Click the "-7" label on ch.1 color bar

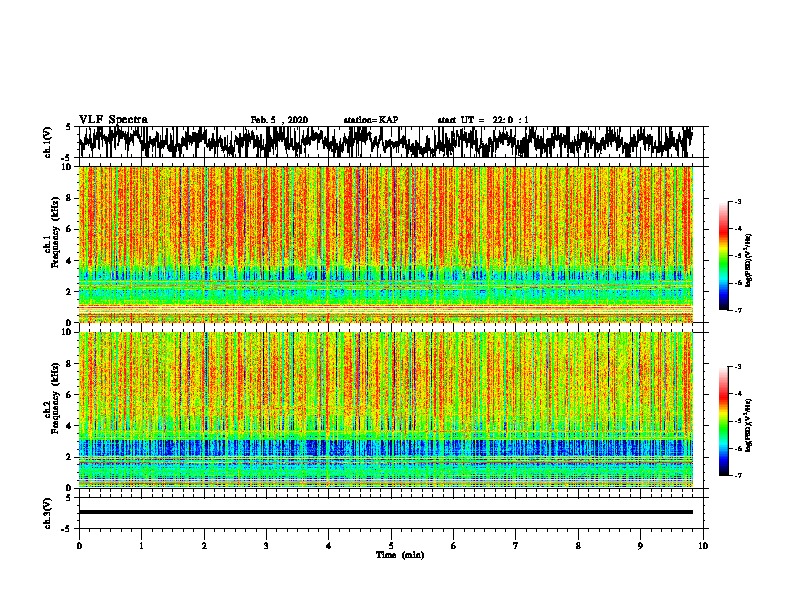pyautogui.click(x=737, y=310)
